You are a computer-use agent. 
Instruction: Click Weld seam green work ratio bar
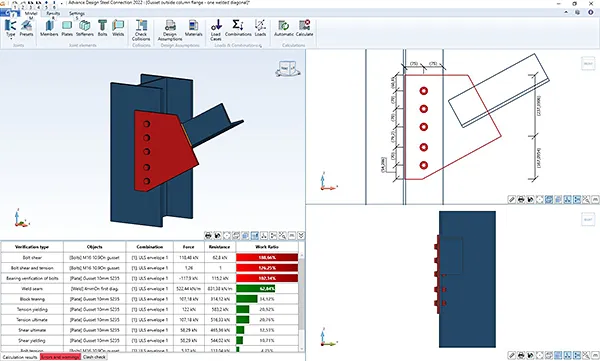pos(256,289)
